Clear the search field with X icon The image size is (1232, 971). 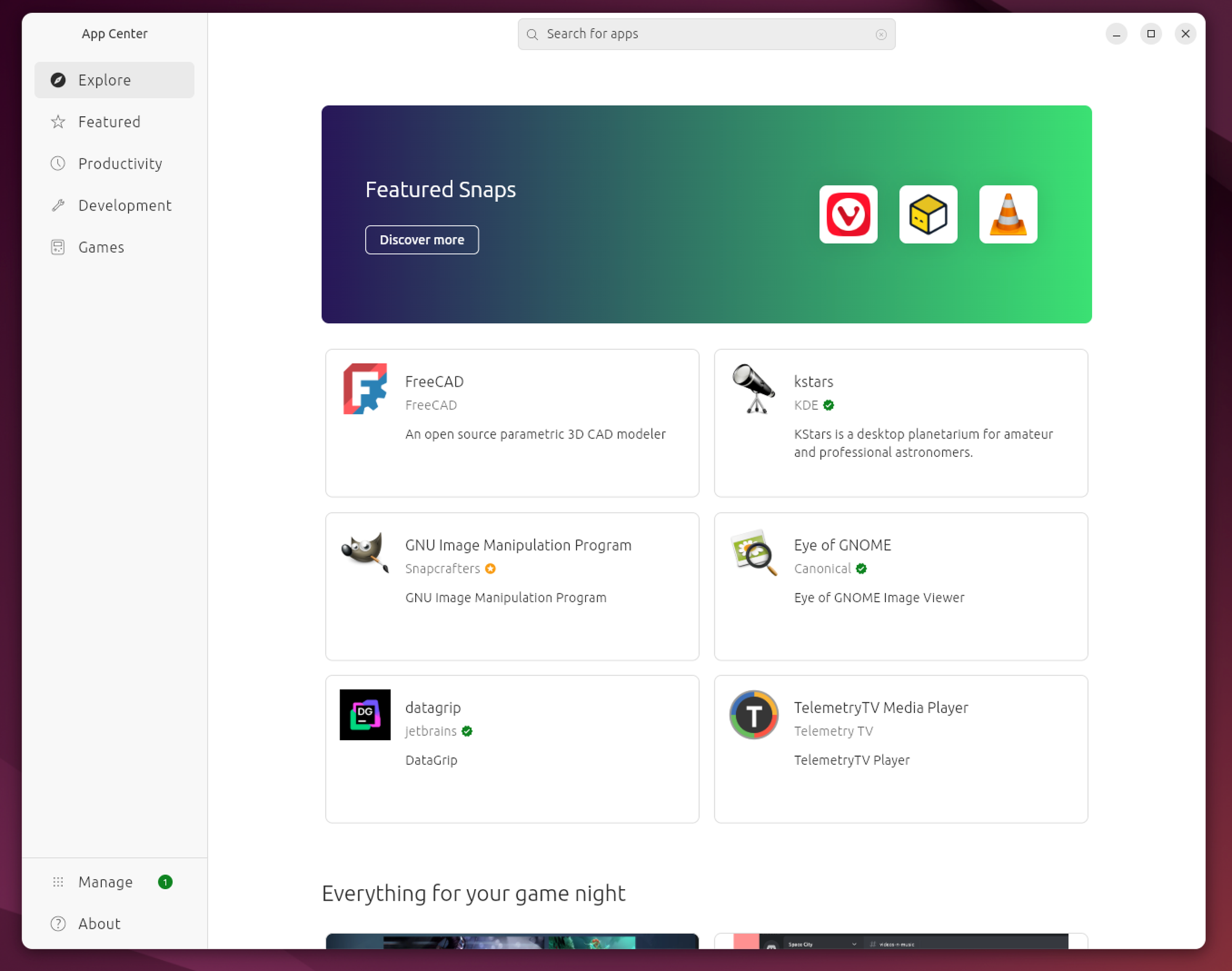click(x=881, y=34)
